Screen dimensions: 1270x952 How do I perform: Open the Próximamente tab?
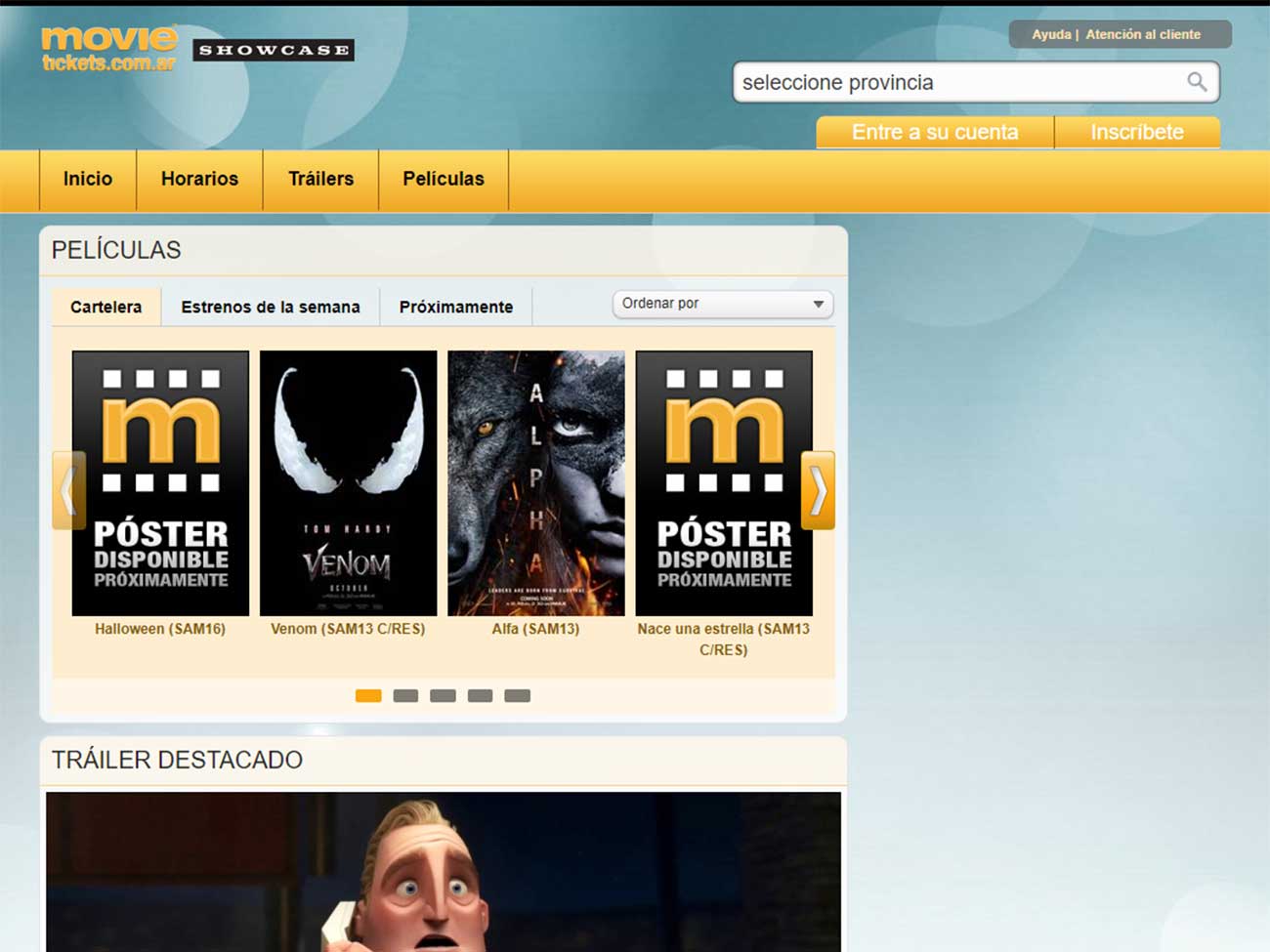pos(456,307)
